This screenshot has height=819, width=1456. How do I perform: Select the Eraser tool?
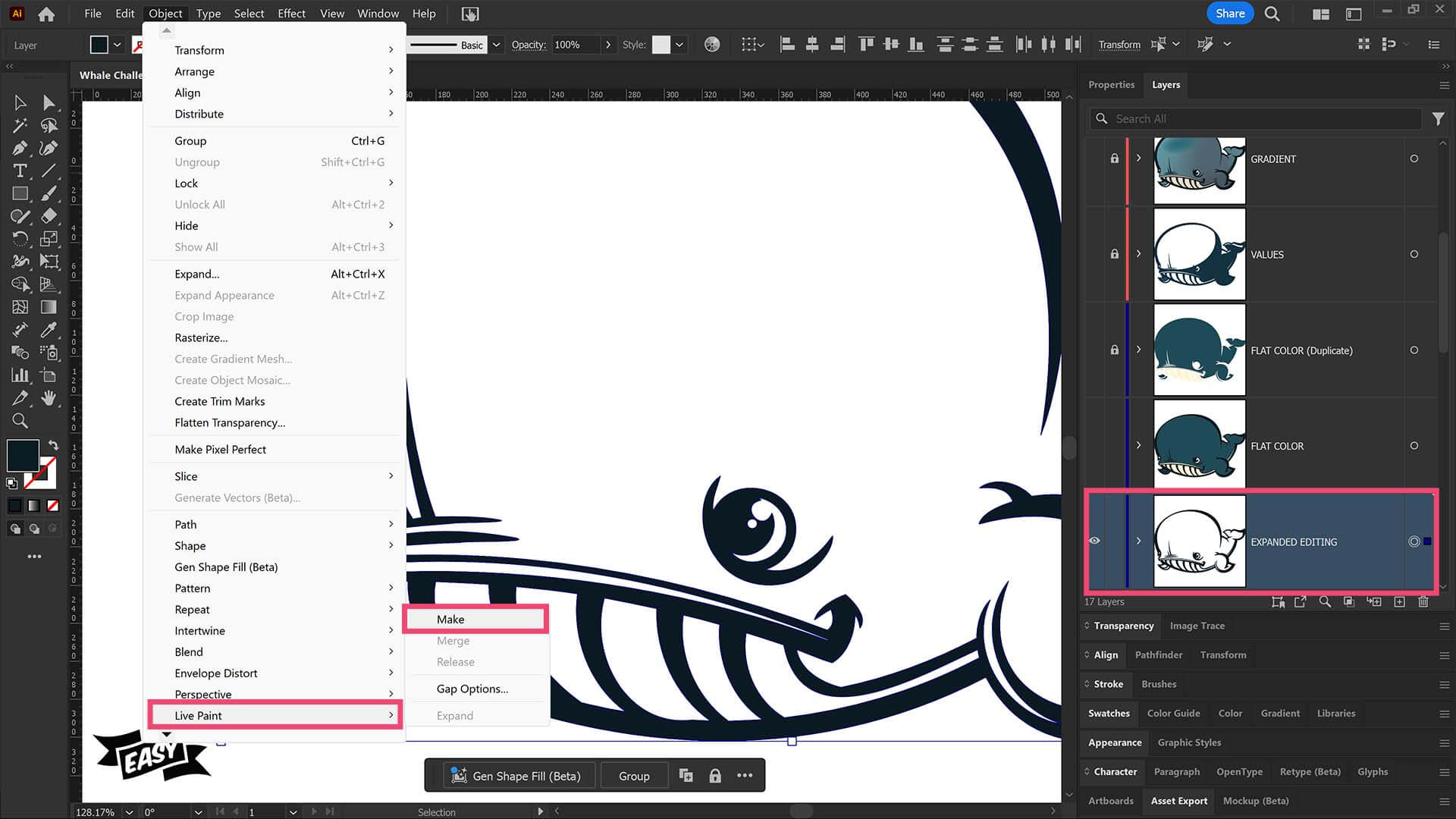pos(49,216)
